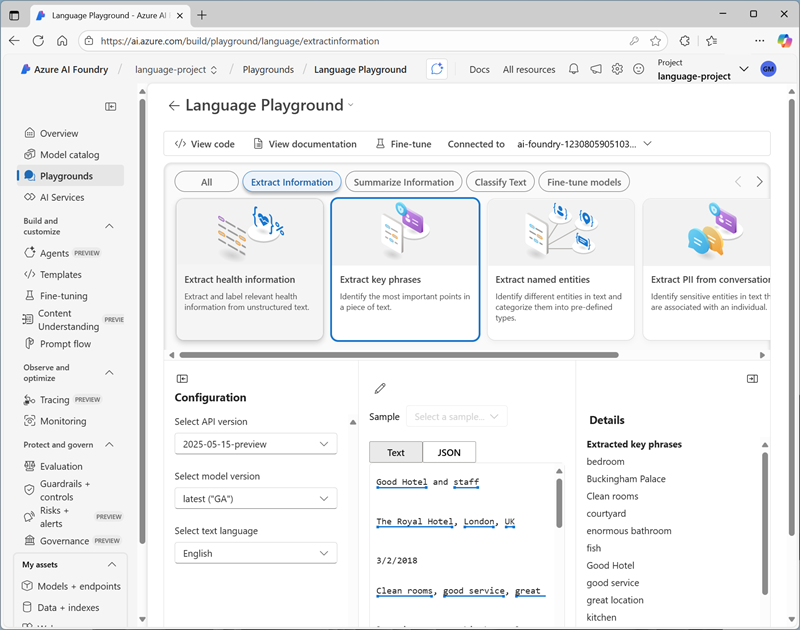Click the View code button
The width and height of the screenshot is (800, 630).
click(x=205, y=144)
